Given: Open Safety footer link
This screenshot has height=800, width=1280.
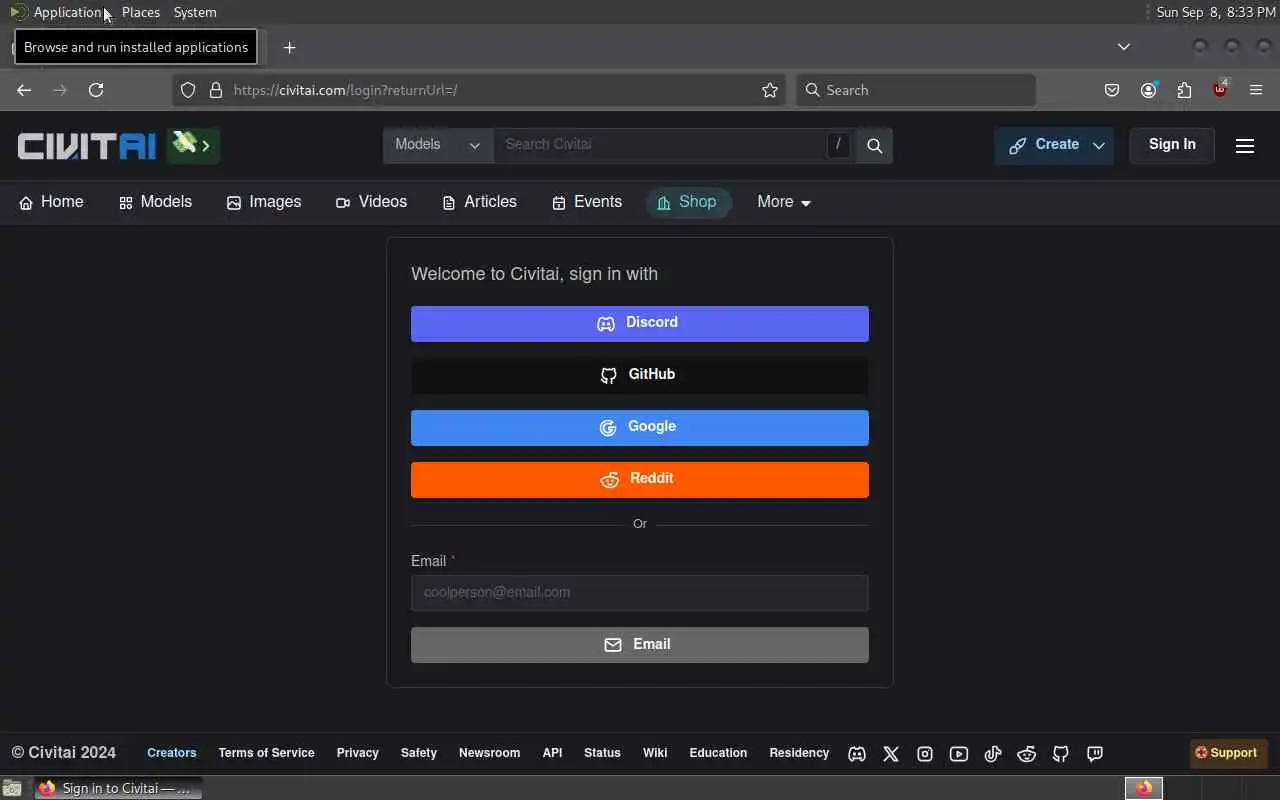Looking at the screenshot, I should pyautogui.click(x=419, y=753).
